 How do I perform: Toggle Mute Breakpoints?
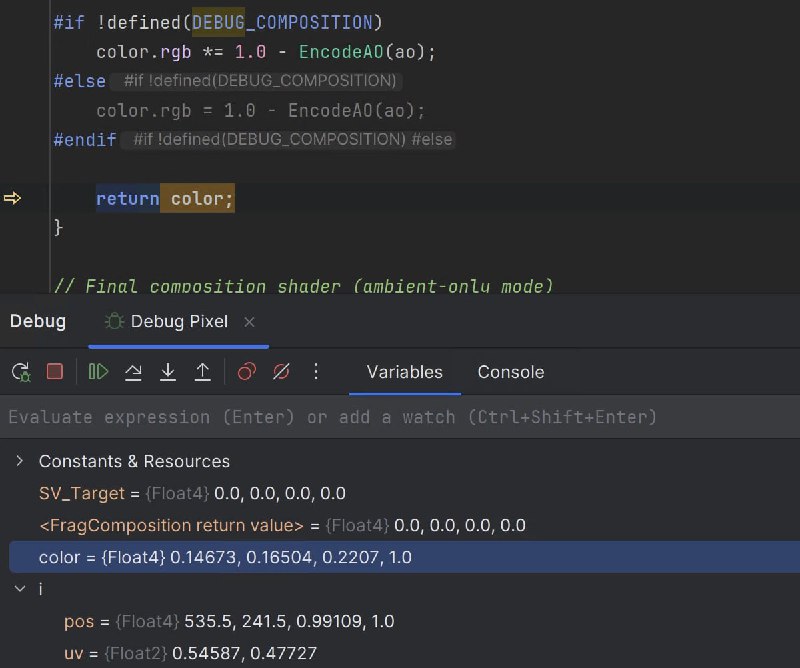tap(281, 372)
